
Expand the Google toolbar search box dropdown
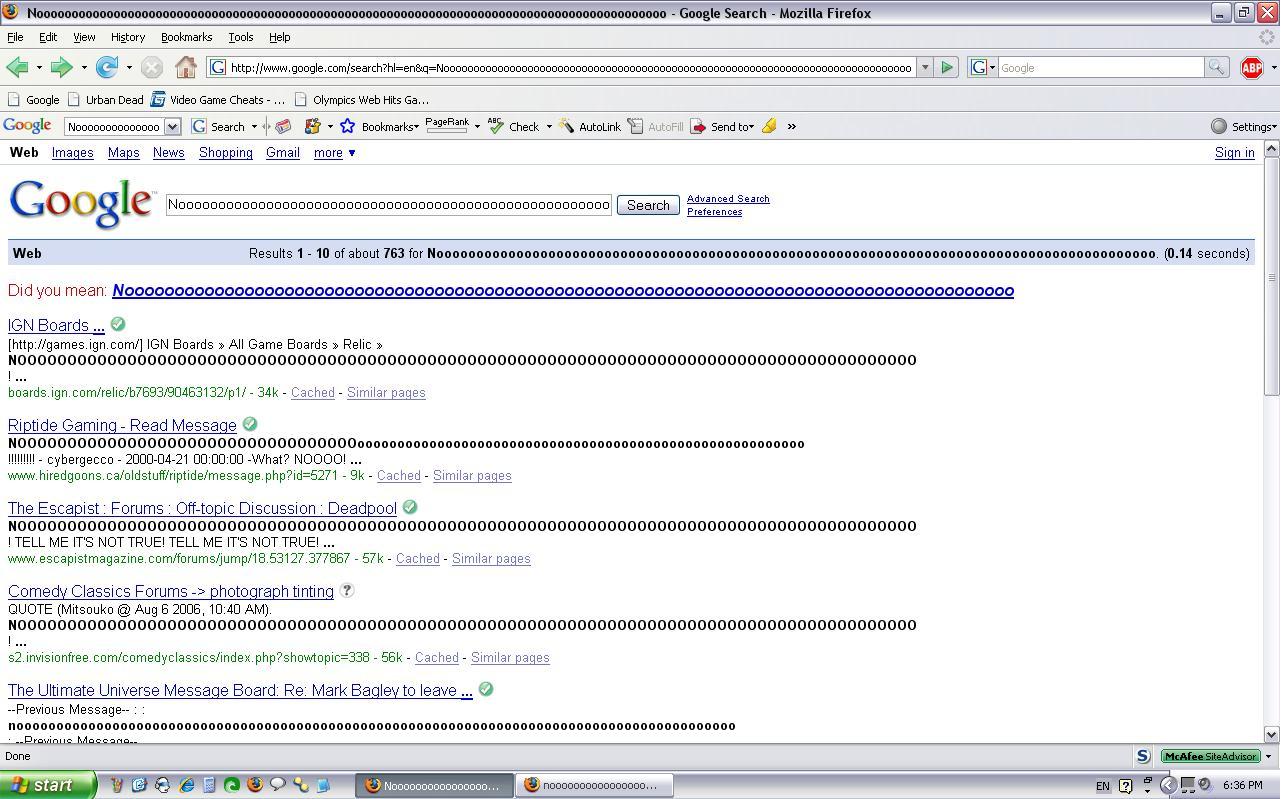tap(172, 127)
